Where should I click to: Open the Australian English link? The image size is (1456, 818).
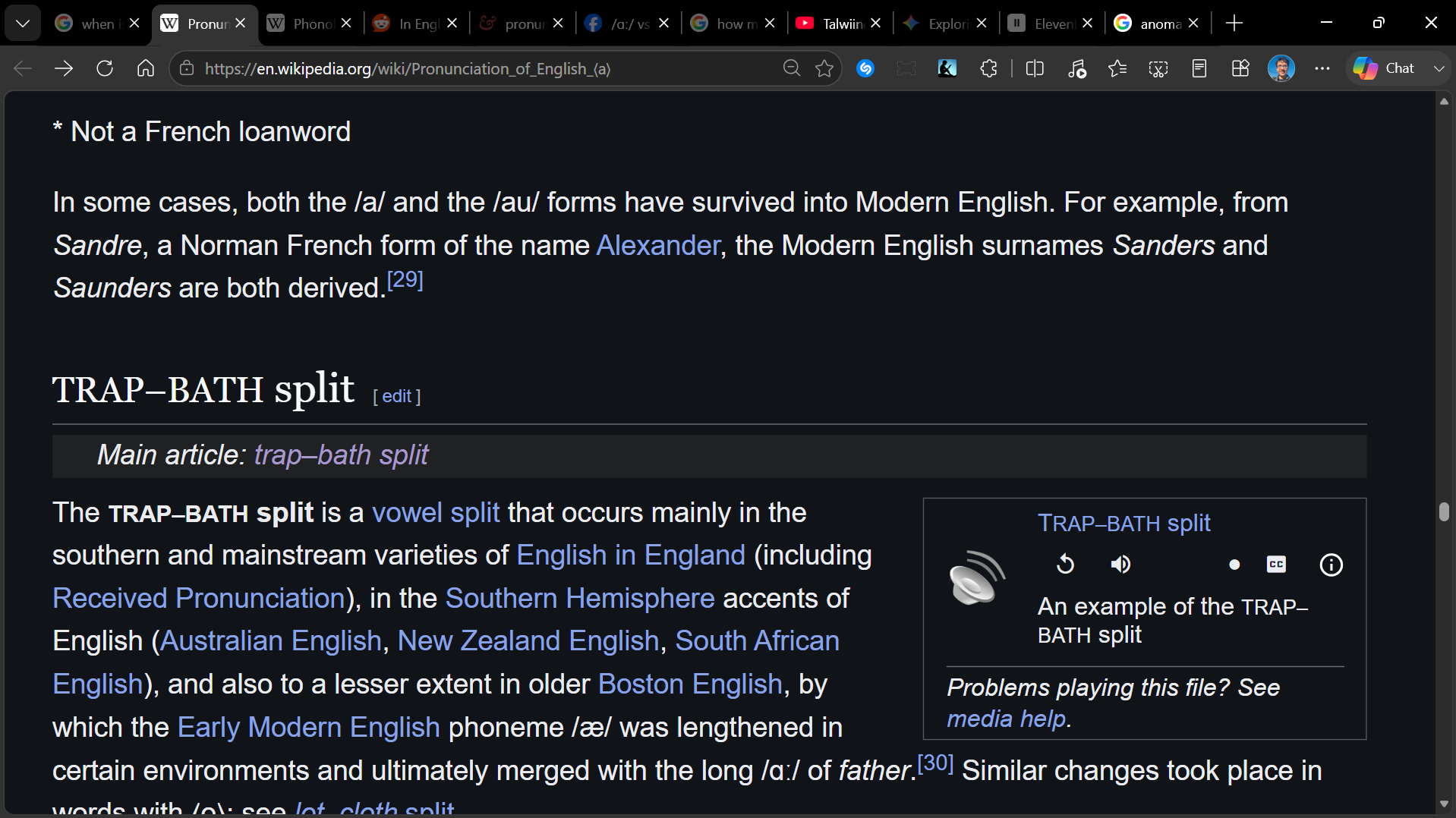coord(271,641)
